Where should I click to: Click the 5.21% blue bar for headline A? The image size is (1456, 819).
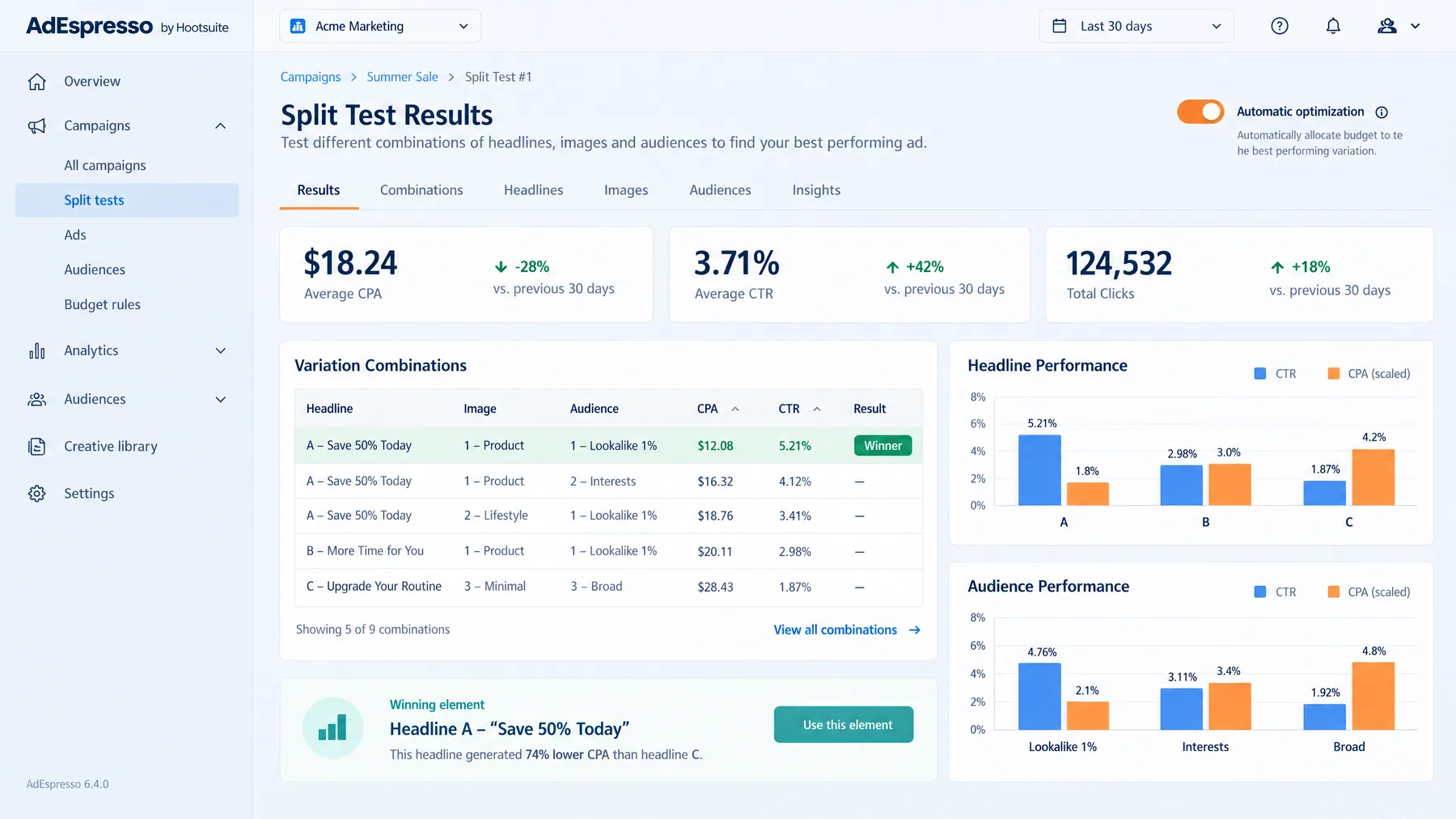1039,470
